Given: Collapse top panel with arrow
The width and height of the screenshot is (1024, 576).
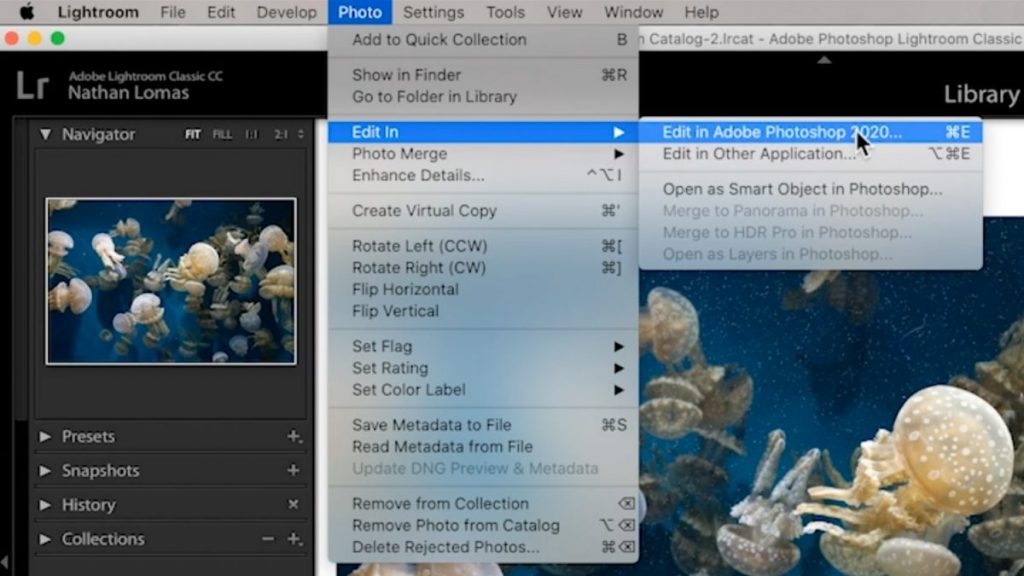Looking at the screenshot, I should 824,59.
